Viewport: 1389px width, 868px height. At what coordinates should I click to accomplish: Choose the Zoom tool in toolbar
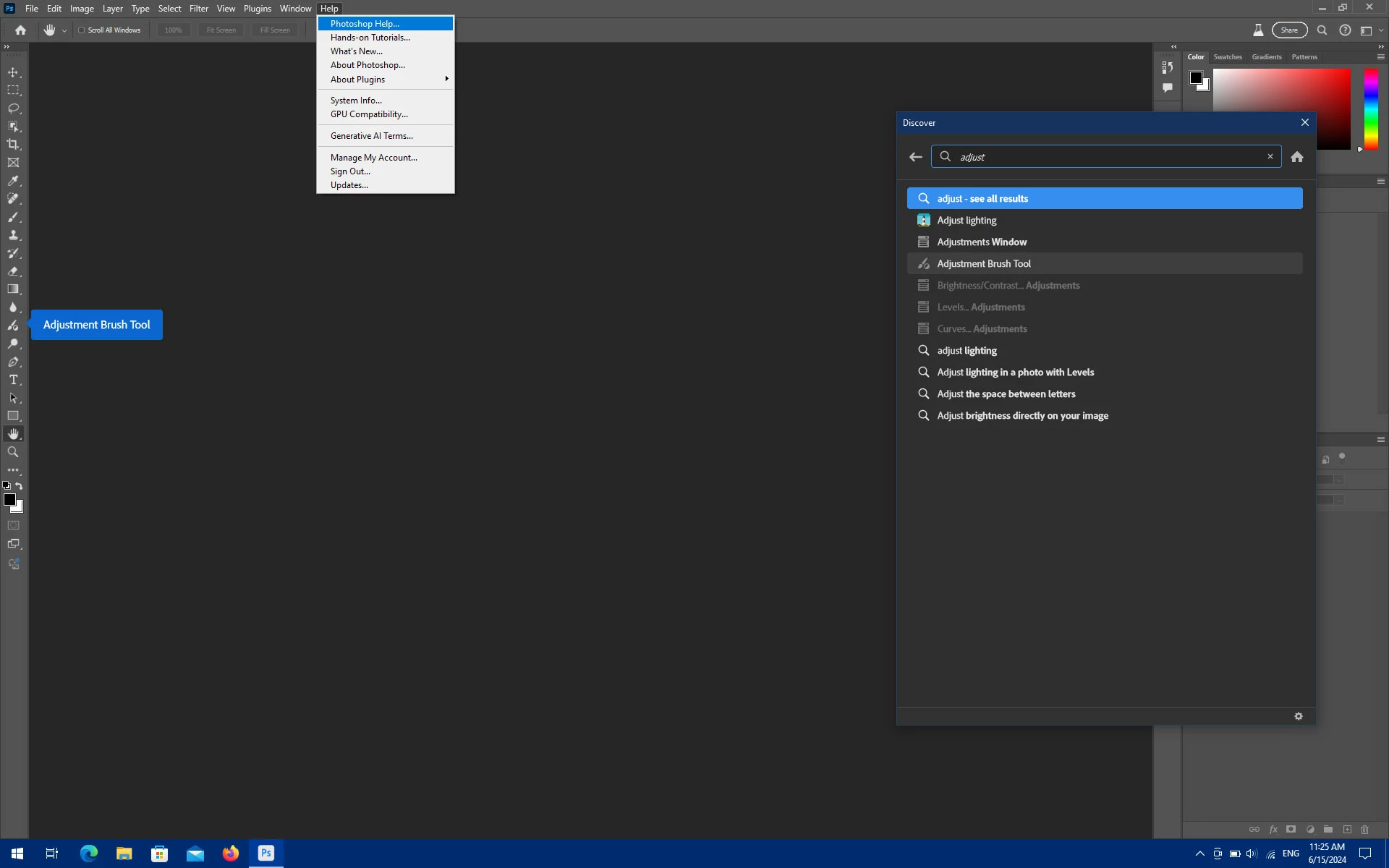click(13, 452)
